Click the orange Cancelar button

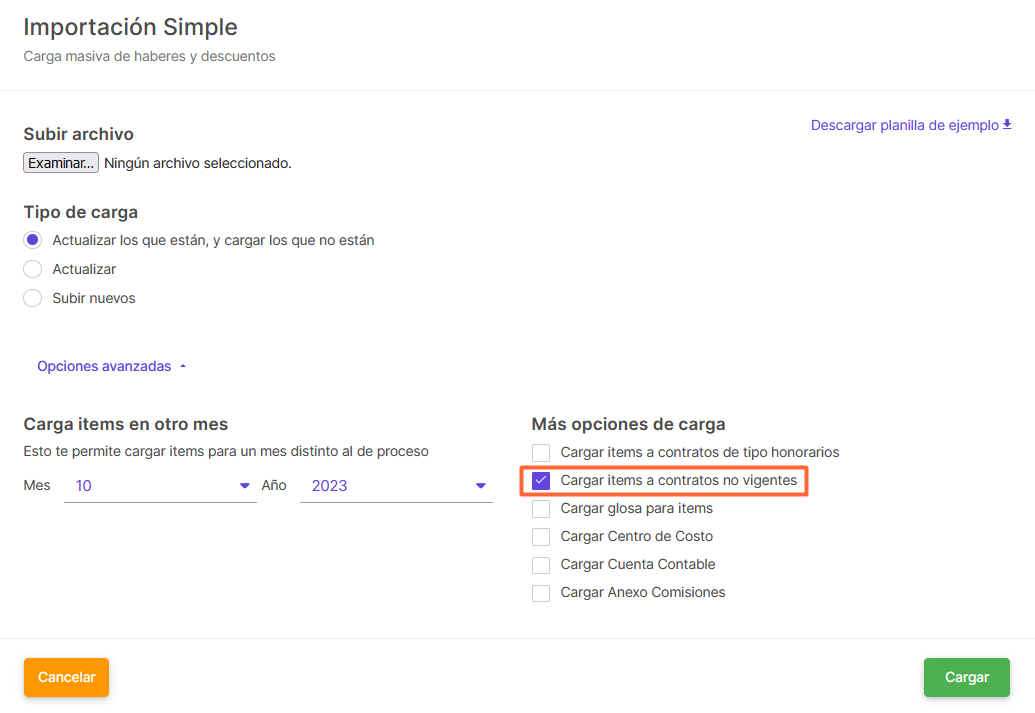(x=67, y=677)
